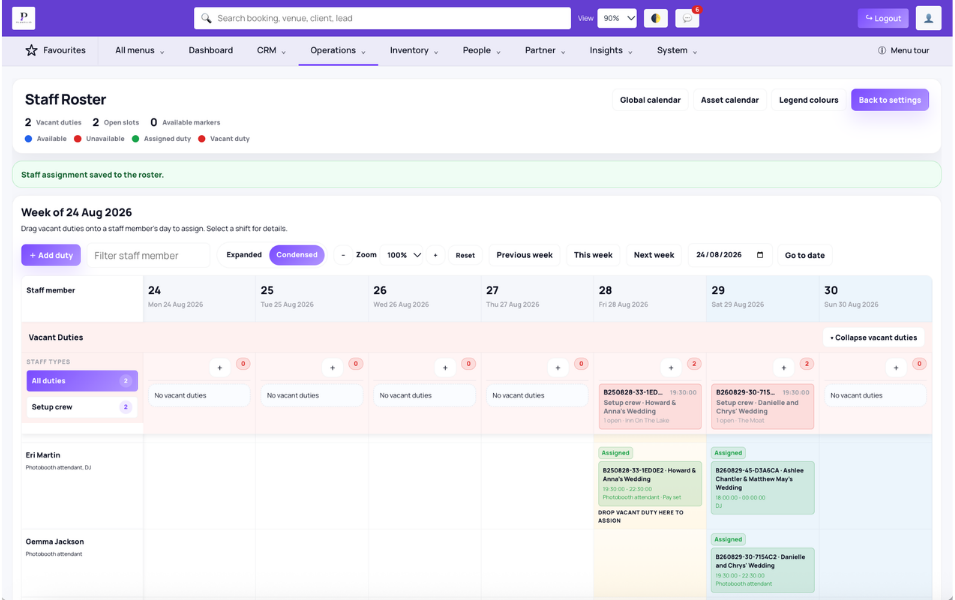Go to Next week
Screen dimensions: 955x600
(654, 255)
